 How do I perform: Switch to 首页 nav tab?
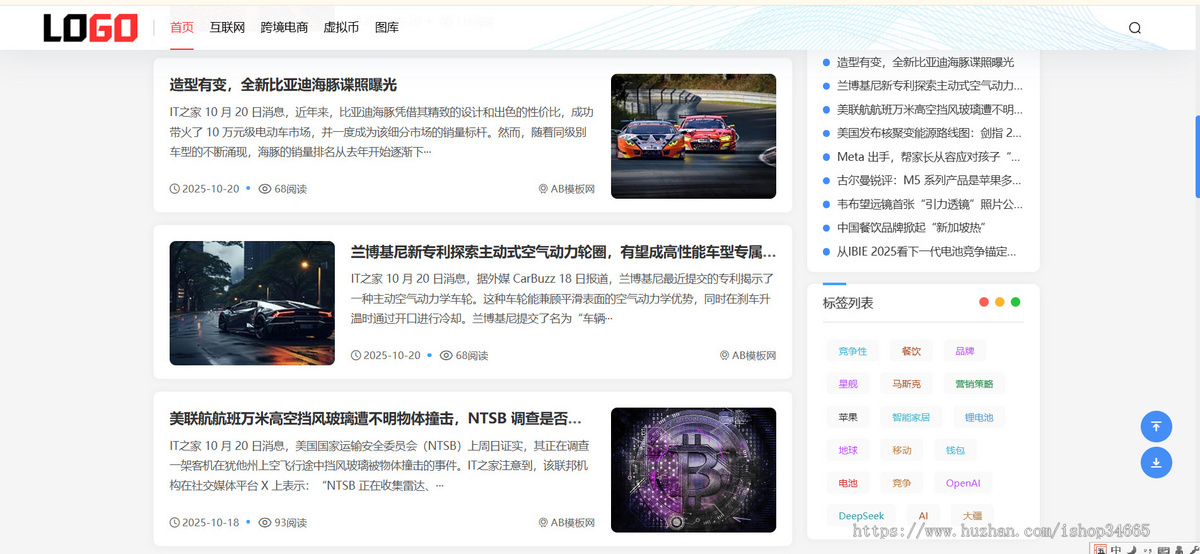click(182, 28)
